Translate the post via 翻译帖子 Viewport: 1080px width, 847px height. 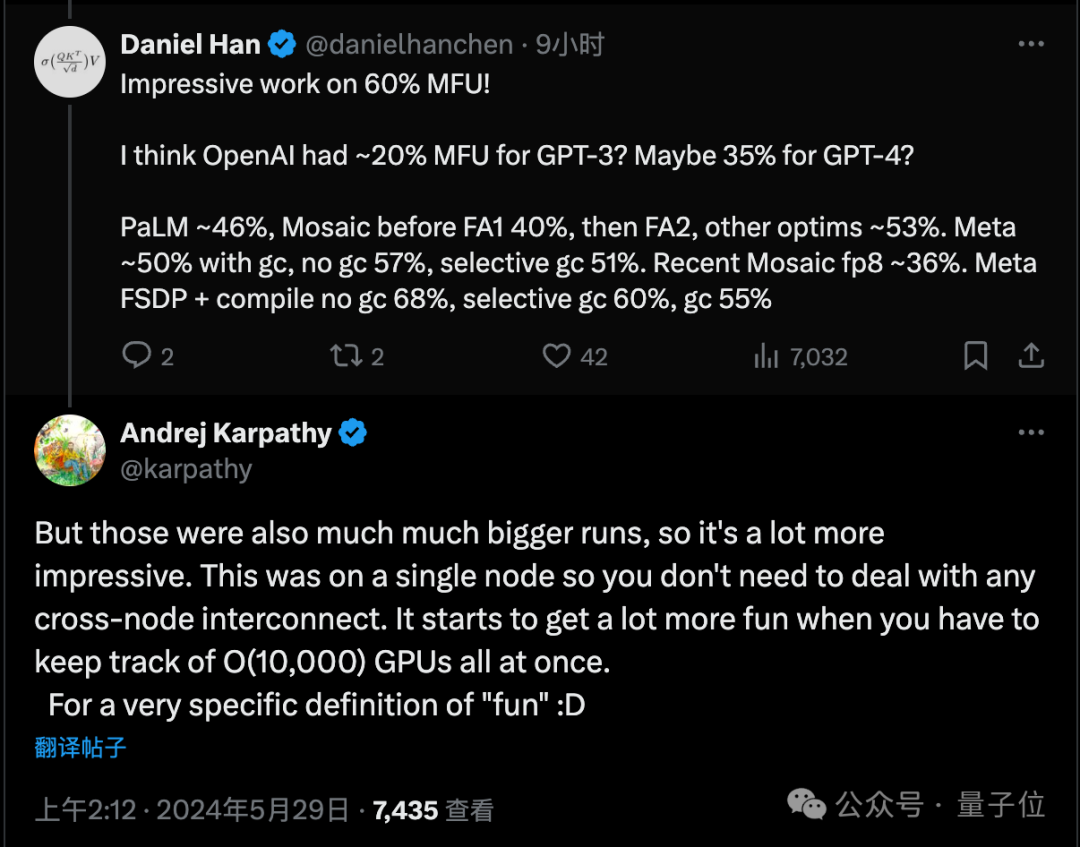pyautogui.click(x=80, y=747)
